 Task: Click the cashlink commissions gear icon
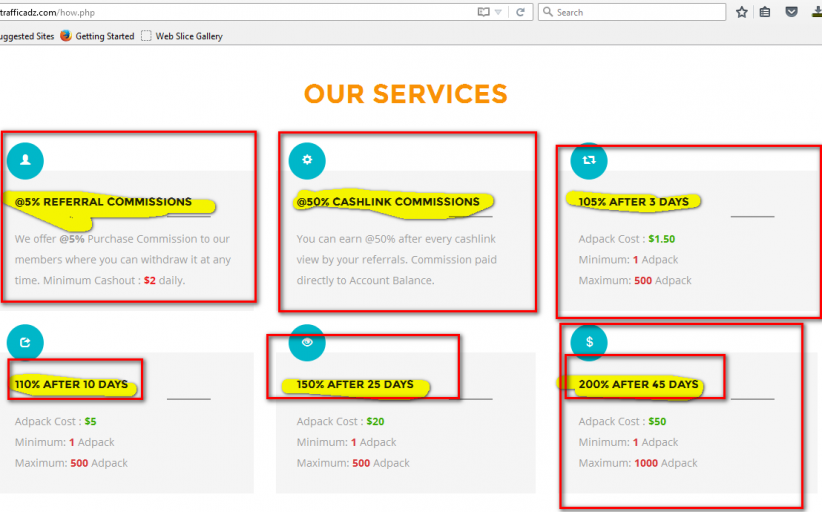click(307, 160)
